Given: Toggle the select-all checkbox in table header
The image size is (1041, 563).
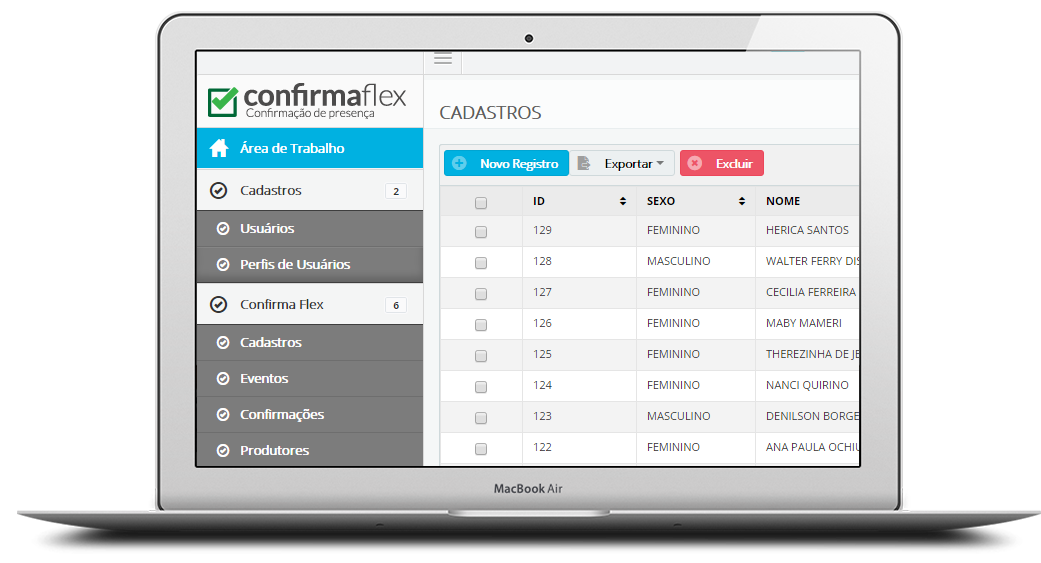Looking at the screenshot, I should coord(481,202).
